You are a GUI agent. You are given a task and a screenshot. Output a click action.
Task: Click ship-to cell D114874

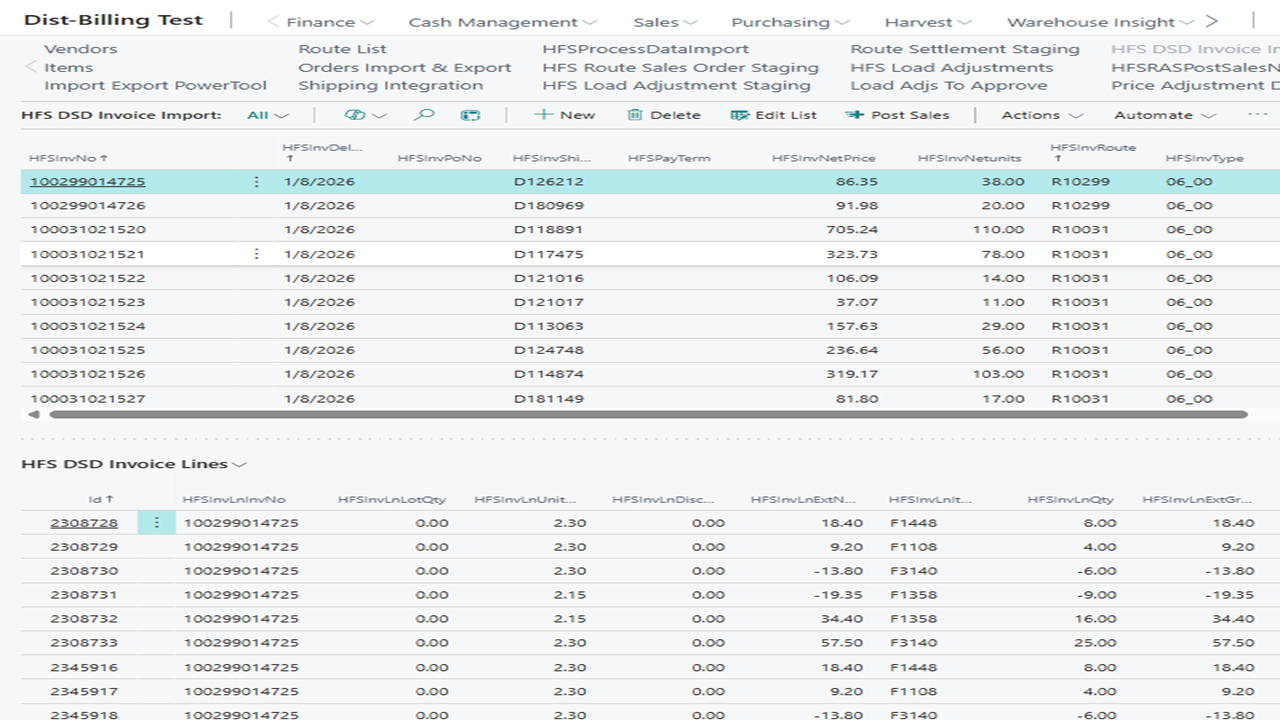[x=548, y=374]
